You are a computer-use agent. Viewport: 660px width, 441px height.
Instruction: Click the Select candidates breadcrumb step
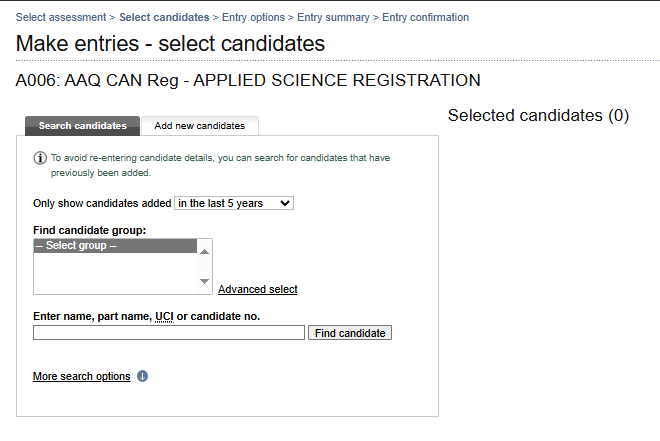click(x=164, y=18)
